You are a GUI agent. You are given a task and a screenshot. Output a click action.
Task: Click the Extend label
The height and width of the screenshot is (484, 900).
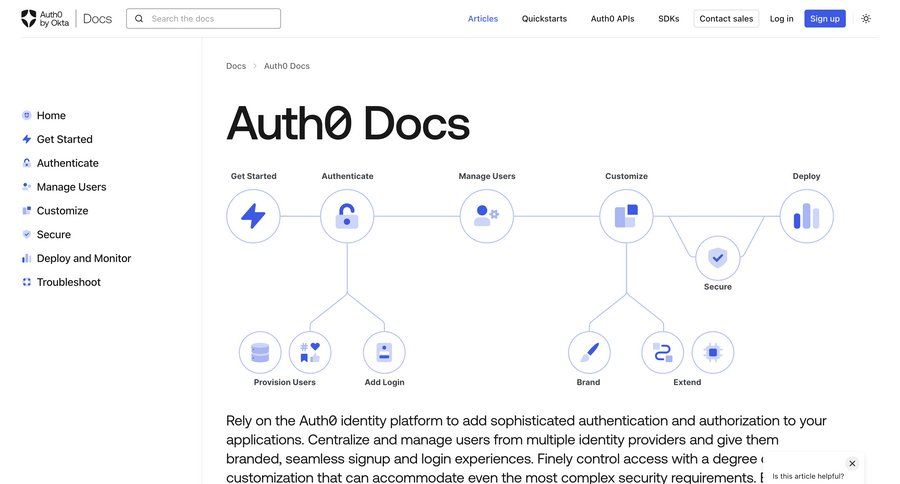tap(687, 382)
